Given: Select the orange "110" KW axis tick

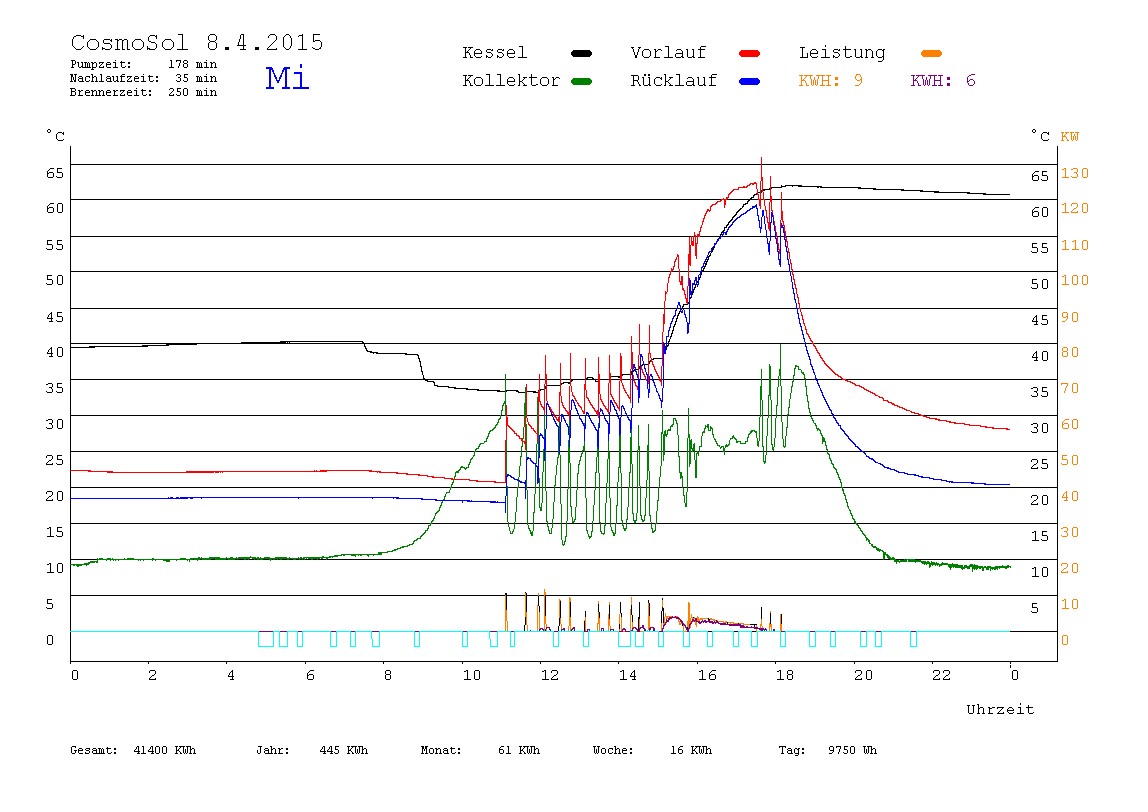Looking at the screenshot, I should [1075, 245].
